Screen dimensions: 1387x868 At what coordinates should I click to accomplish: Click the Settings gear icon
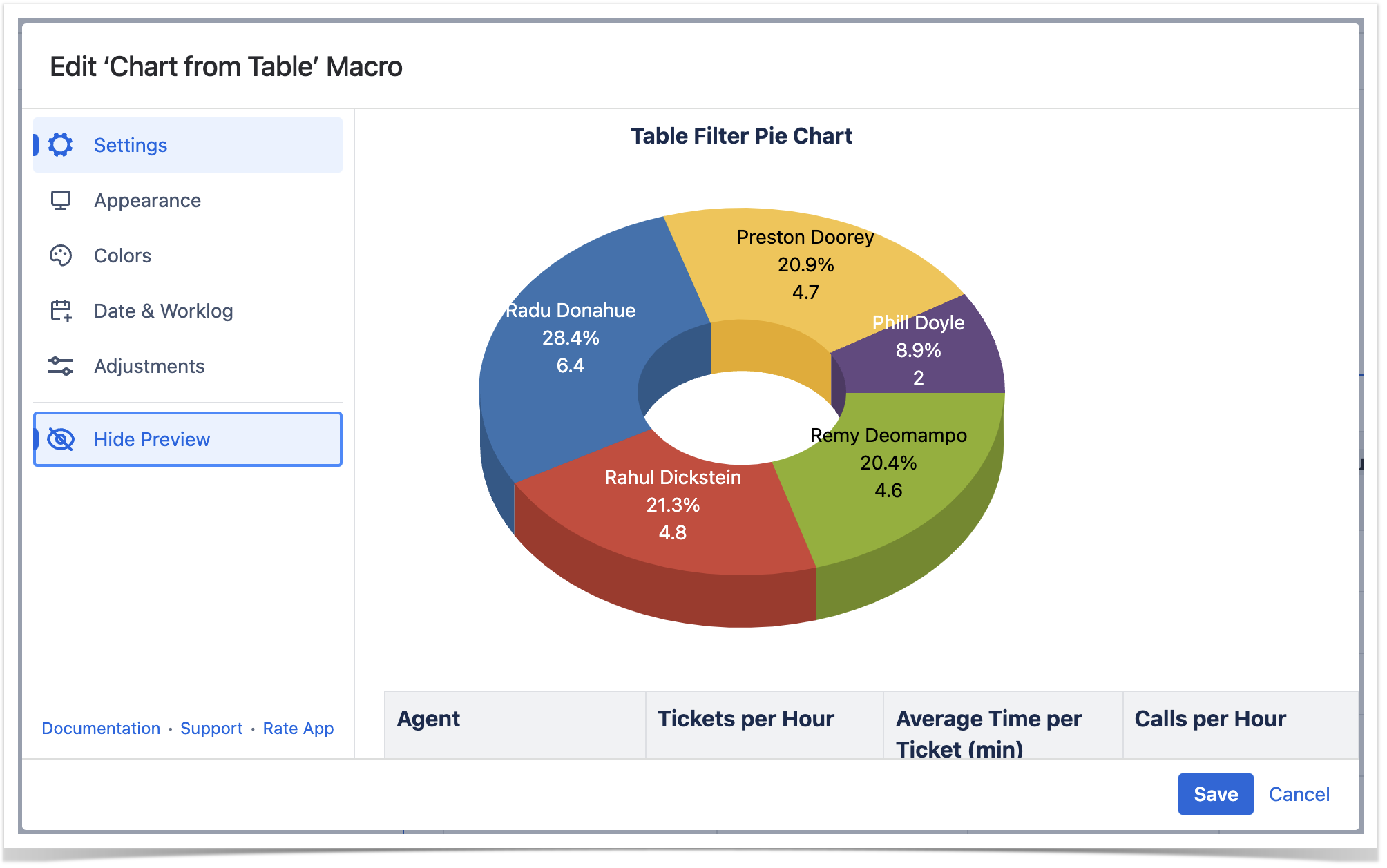61,145
